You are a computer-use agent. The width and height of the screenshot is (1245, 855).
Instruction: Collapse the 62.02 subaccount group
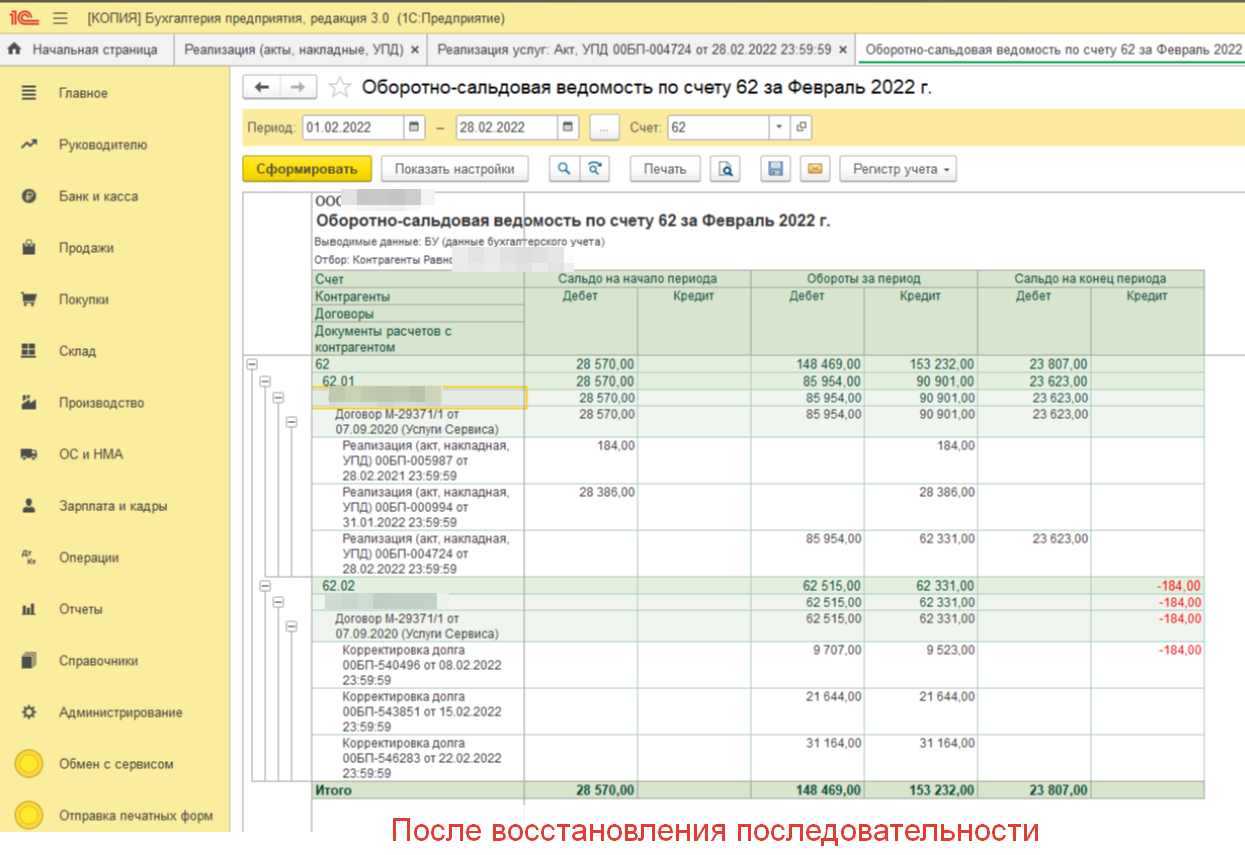point(265,586)
